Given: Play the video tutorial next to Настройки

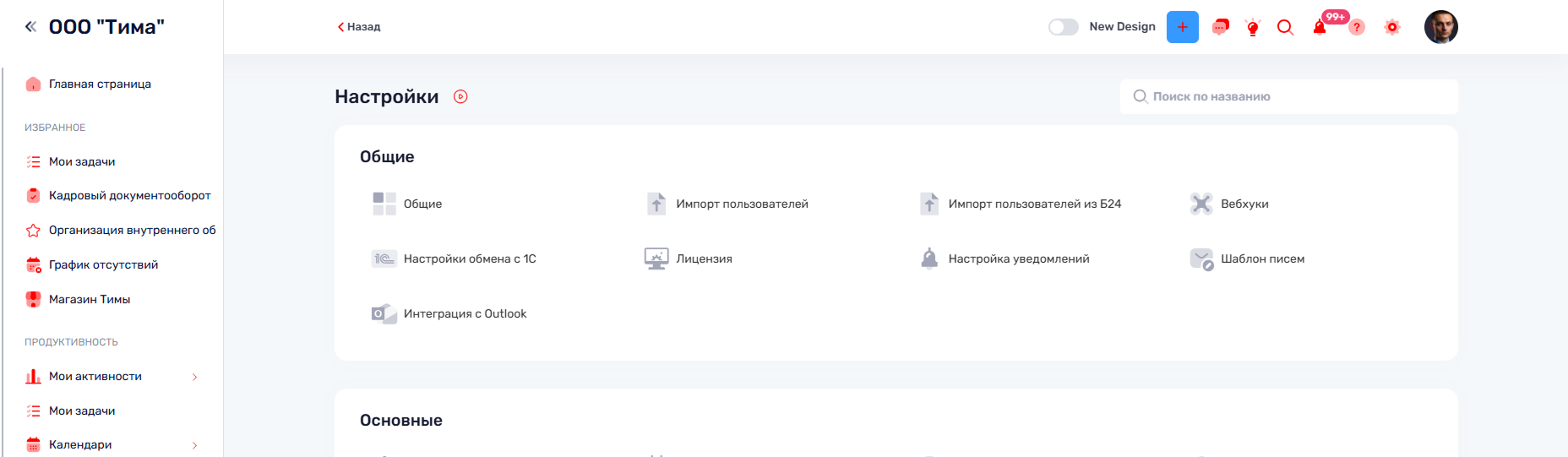Looking at the screenshot, I should pos(460,96).
